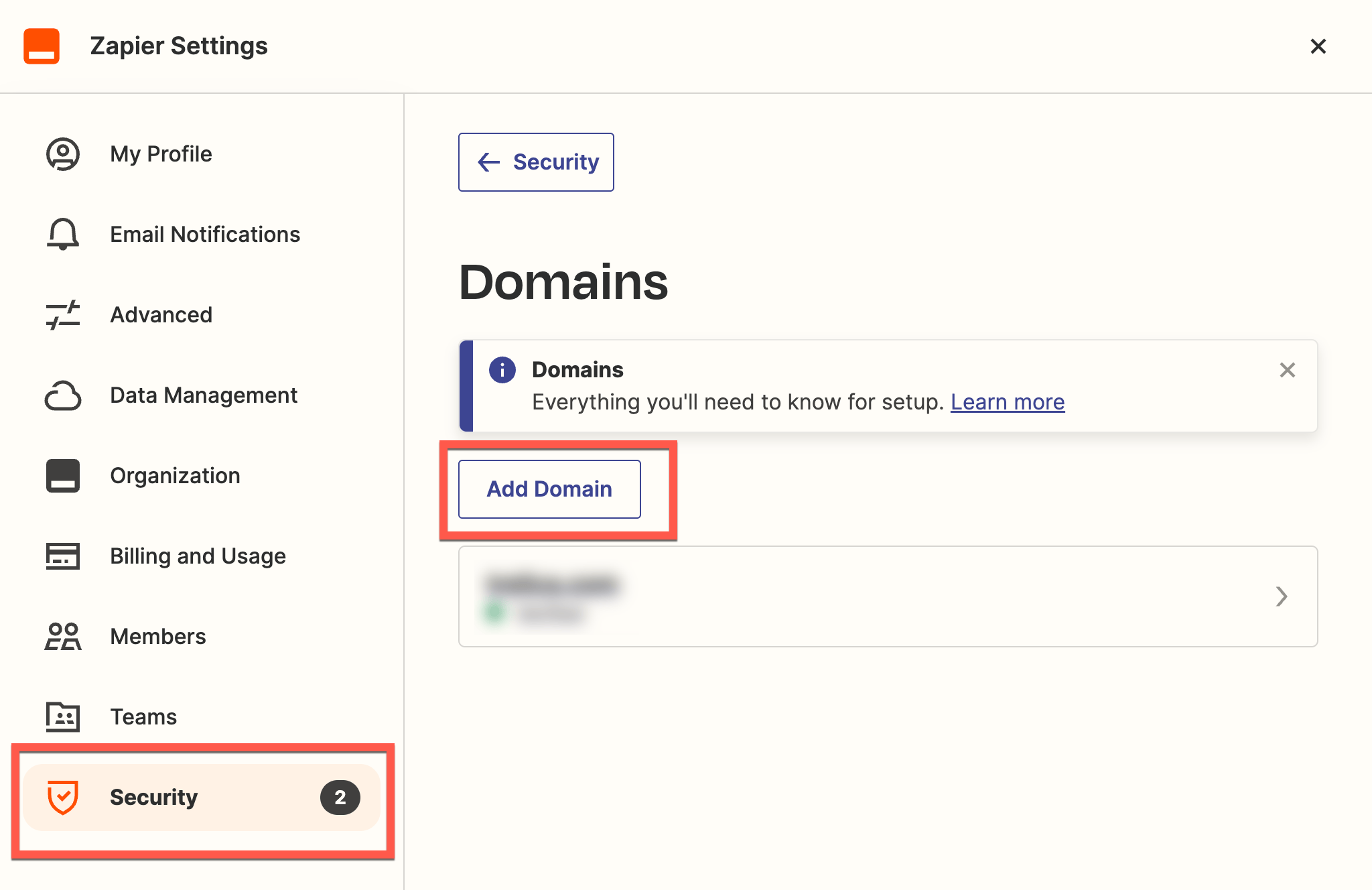Viewport: 1372px width, 890px height.
Task: Open Data Management section
Action: [x=204, y=395]
